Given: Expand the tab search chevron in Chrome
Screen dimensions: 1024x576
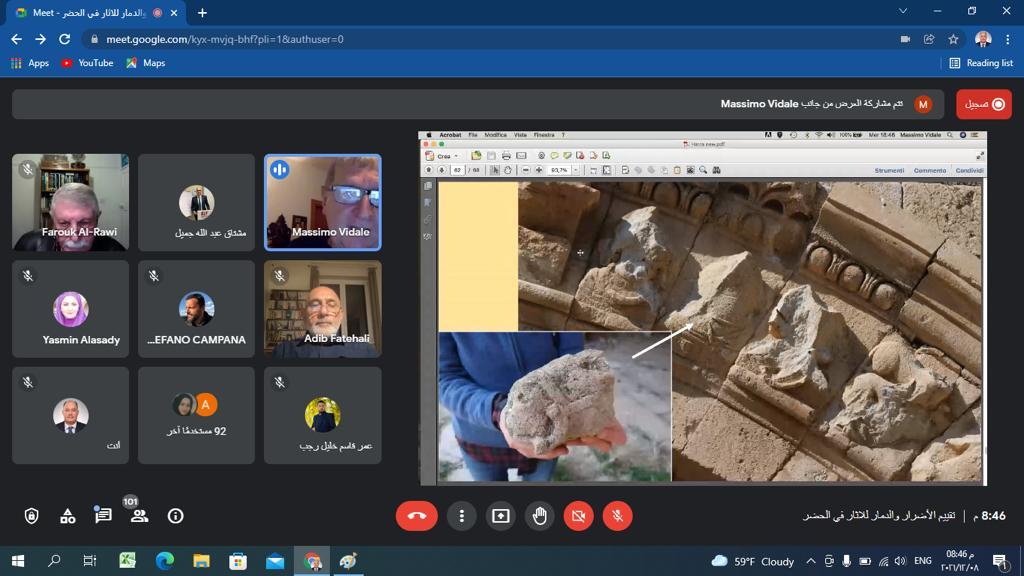Looking at the screenshot, I should pos(903,12).
